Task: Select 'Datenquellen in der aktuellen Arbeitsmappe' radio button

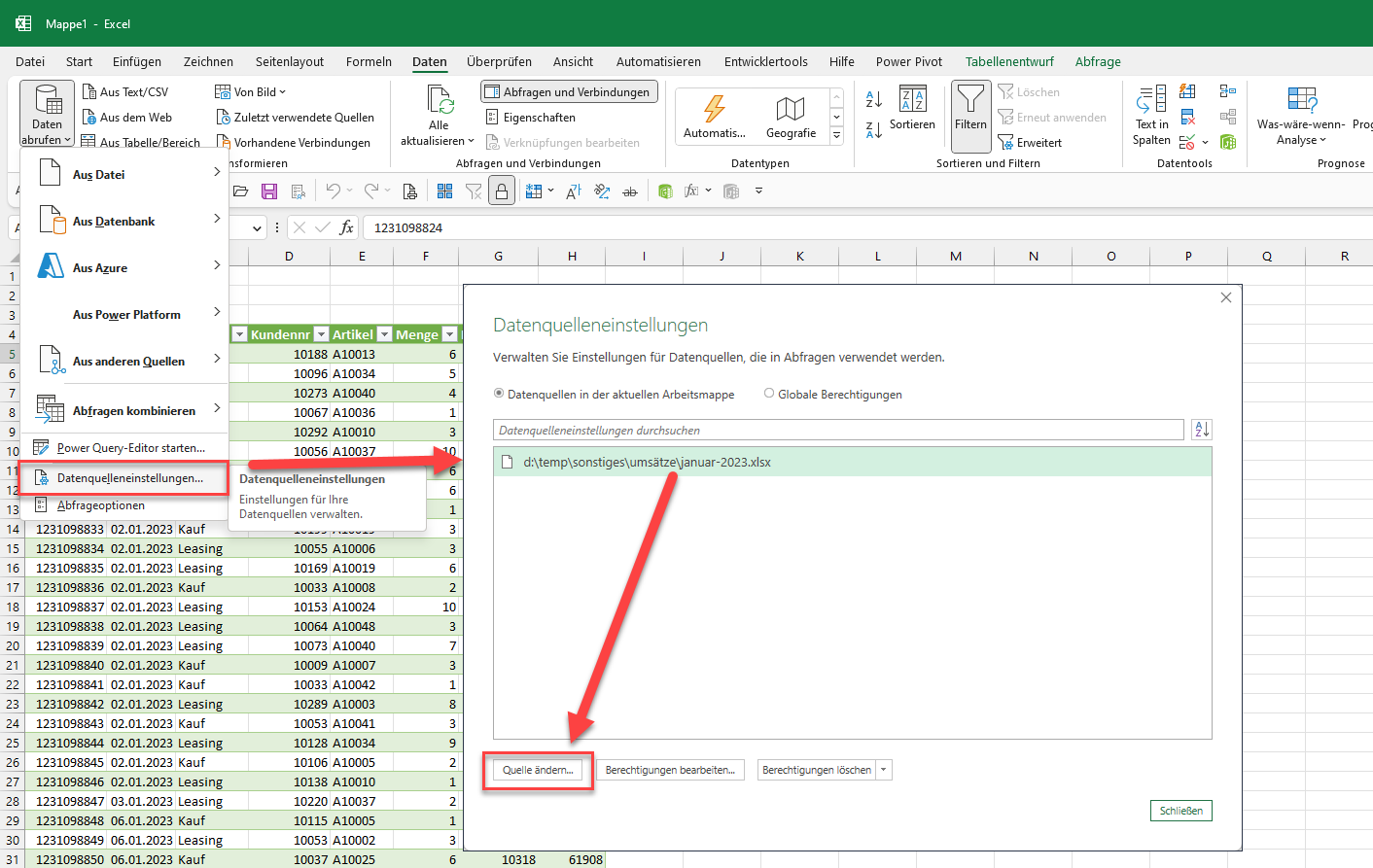Action: [x=499, y=394]
